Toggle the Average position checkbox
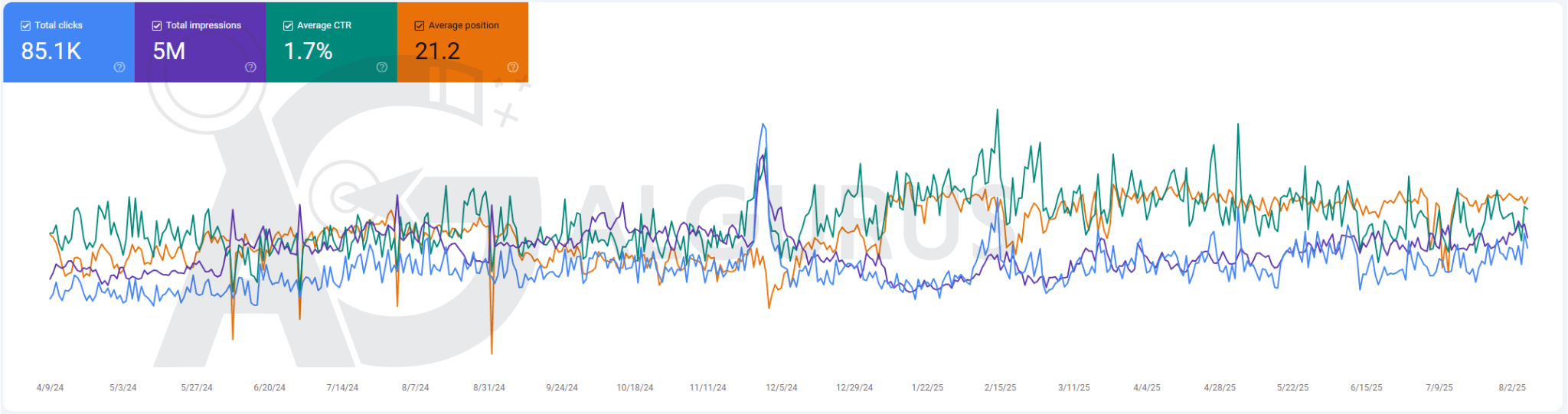 coord(420,26)
